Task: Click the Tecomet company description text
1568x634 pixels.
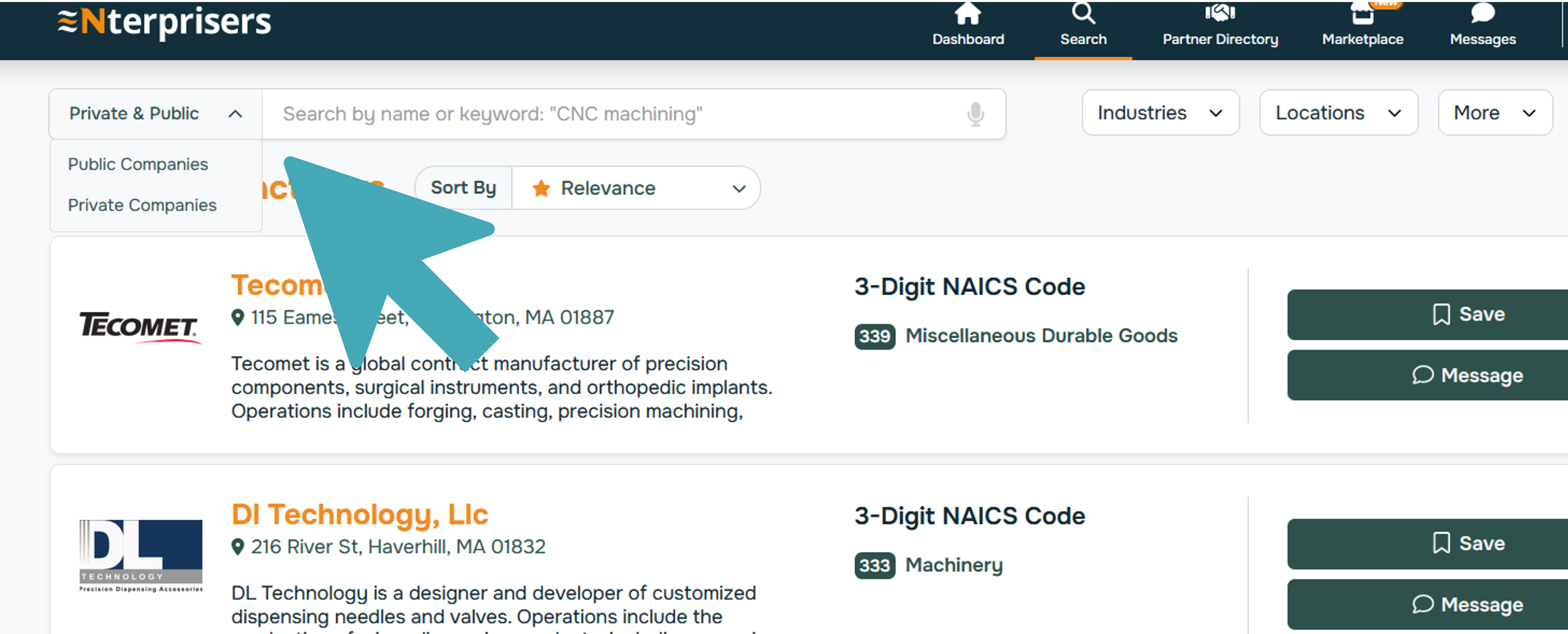Action: 501,387
